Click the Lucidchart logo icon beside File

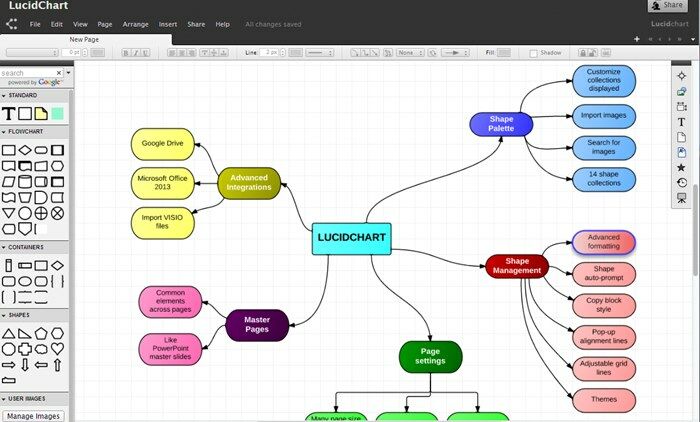tap(12, 24)
